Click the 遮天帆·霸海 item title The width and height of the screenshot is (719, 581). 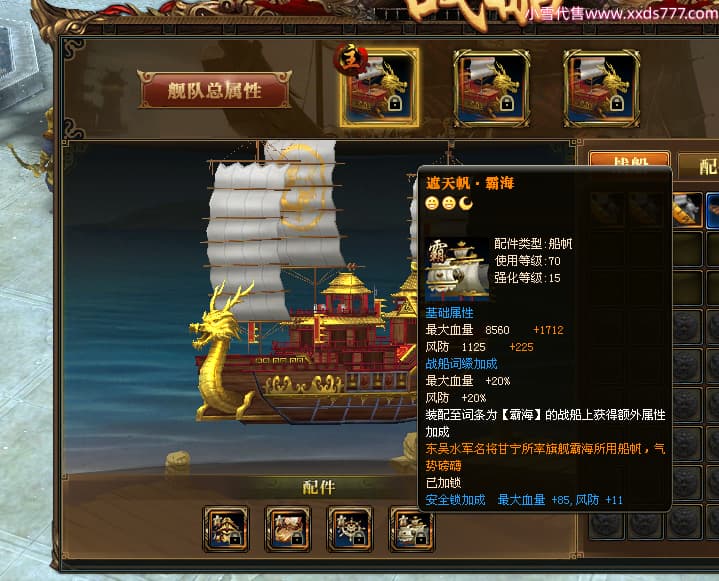pyautogui.click(x=470, y=183)
